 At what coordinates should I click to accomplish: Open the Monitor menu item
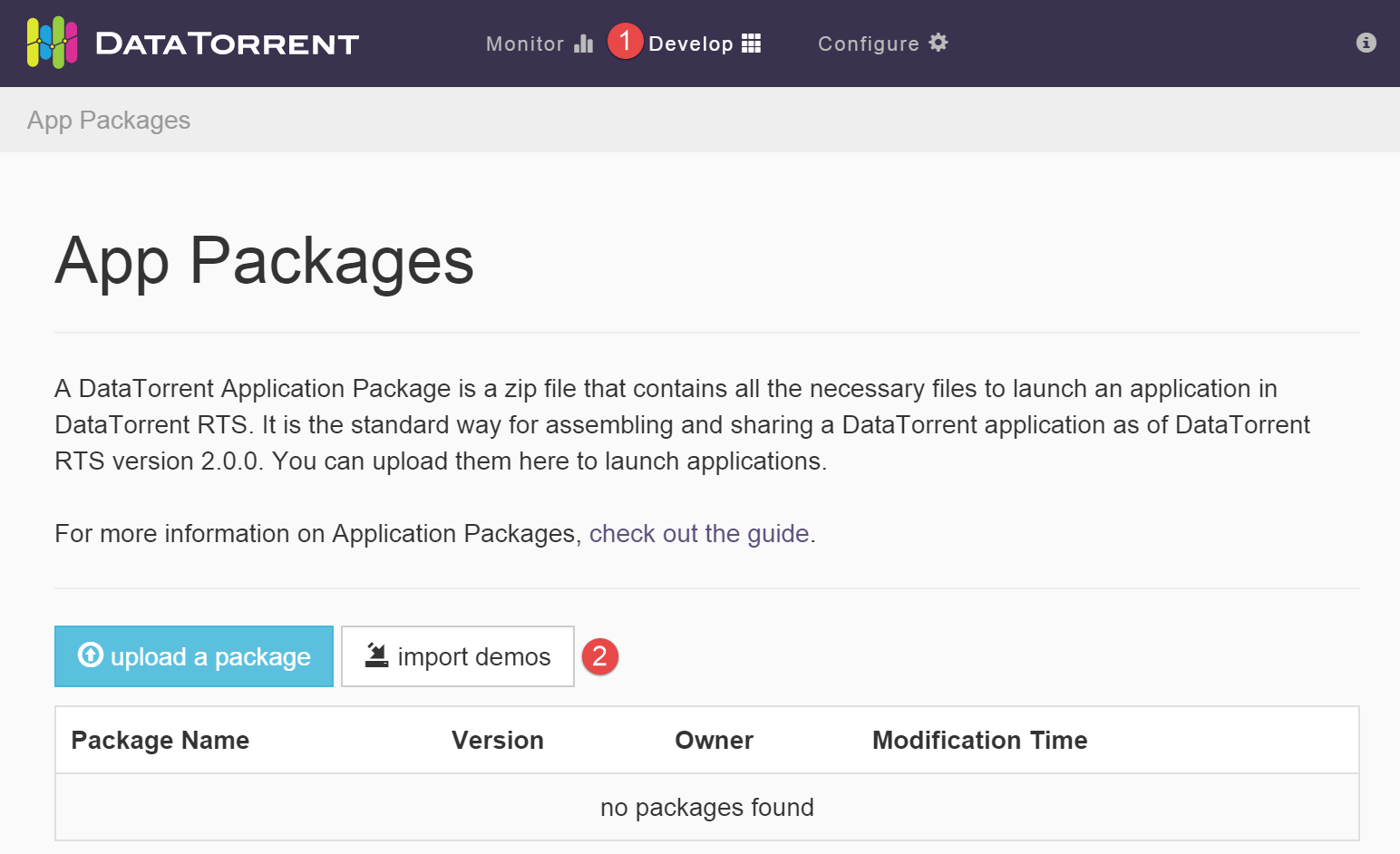(525, 44)
